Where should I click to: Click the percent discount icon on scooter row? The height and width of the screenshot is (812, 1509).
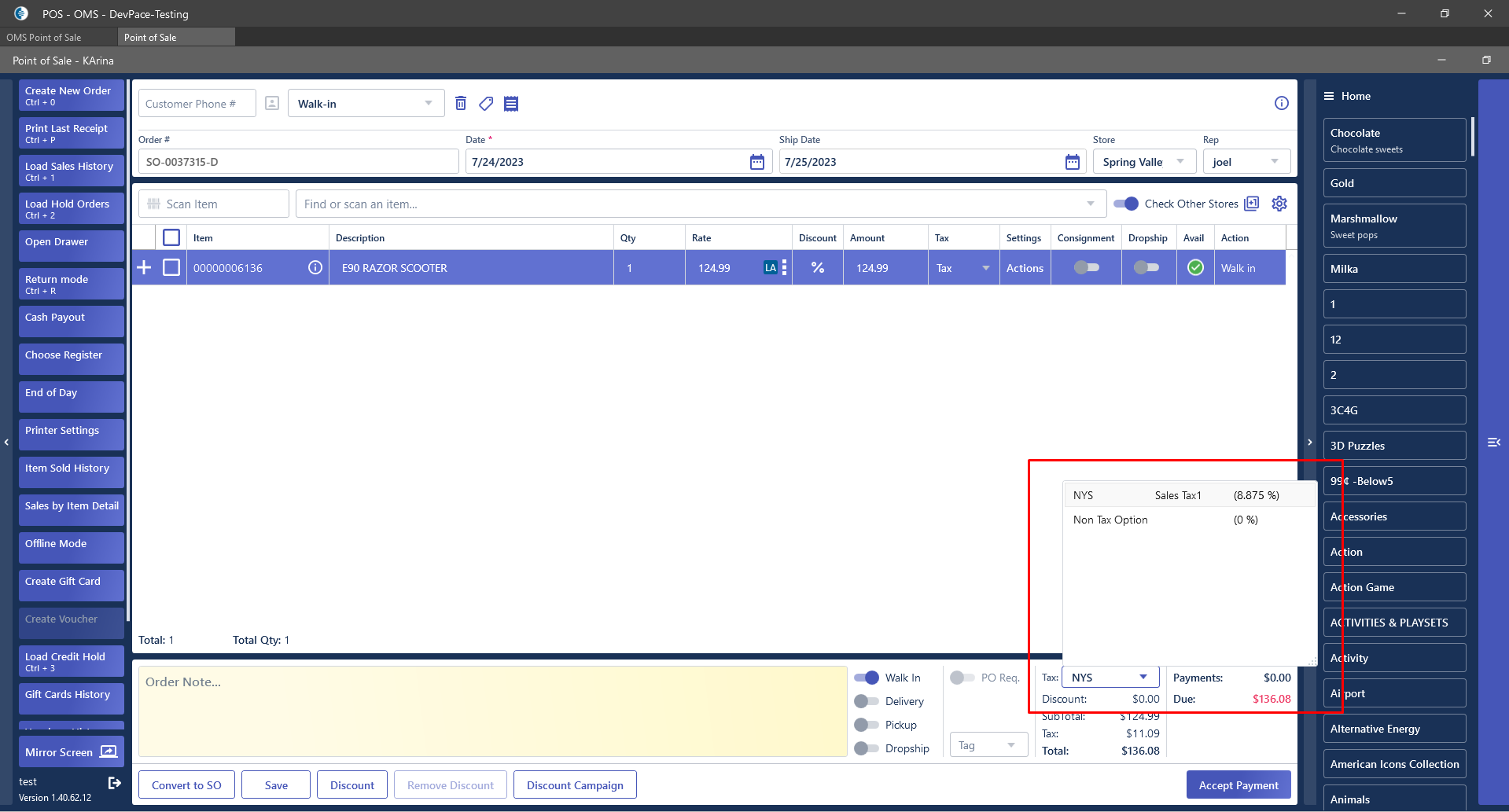point(818,268)
